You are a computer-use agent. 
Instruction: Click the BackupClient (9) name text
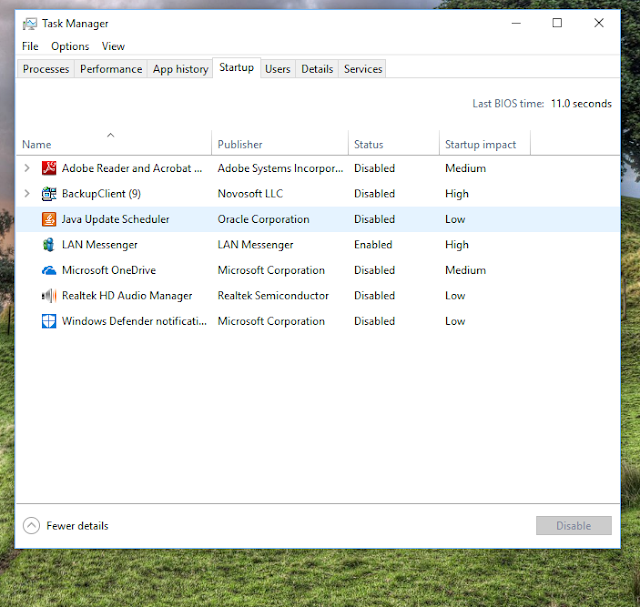pyautogui.click(x=101, y=193)
